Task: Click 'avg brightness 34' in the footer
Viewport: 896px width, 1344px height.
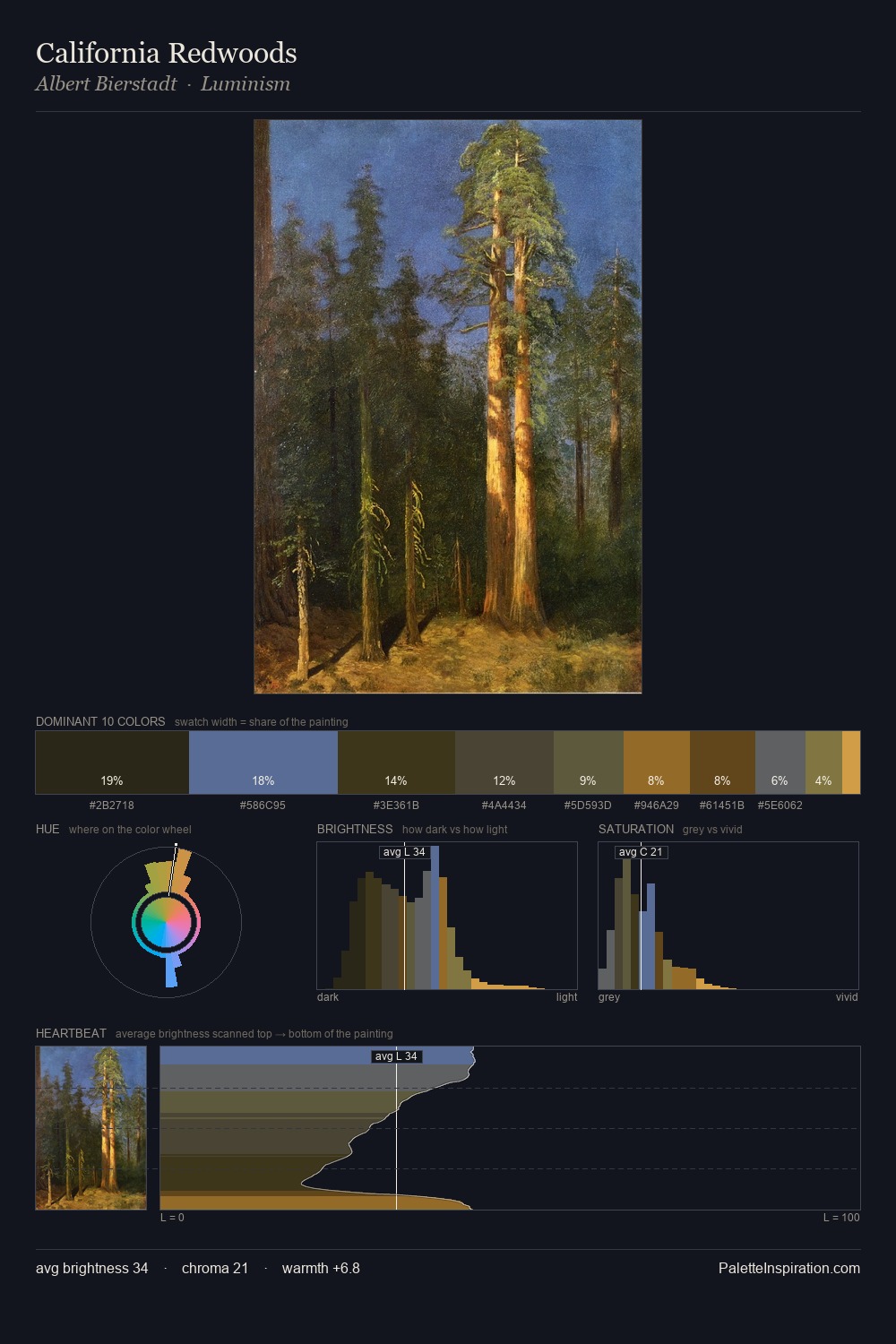Action: point(91,1269)
